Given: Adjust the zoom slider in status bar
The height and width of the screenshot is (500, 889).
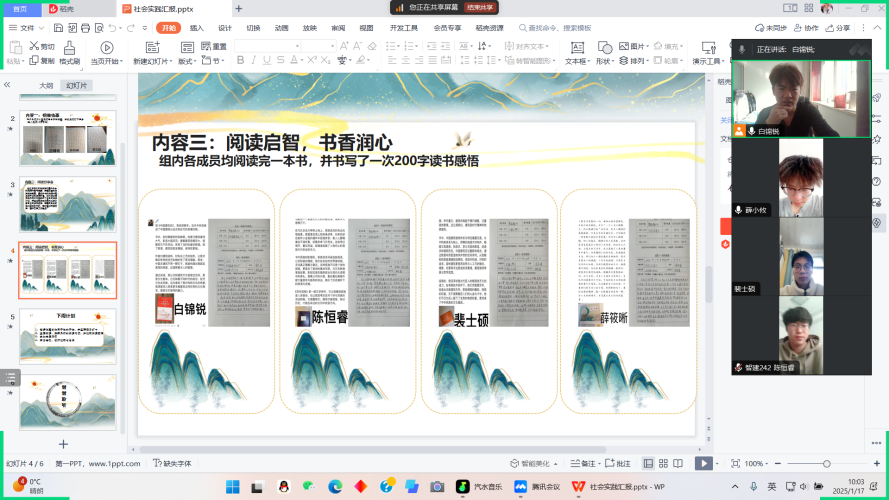Looking at the screenshot, I should [825, 464].
